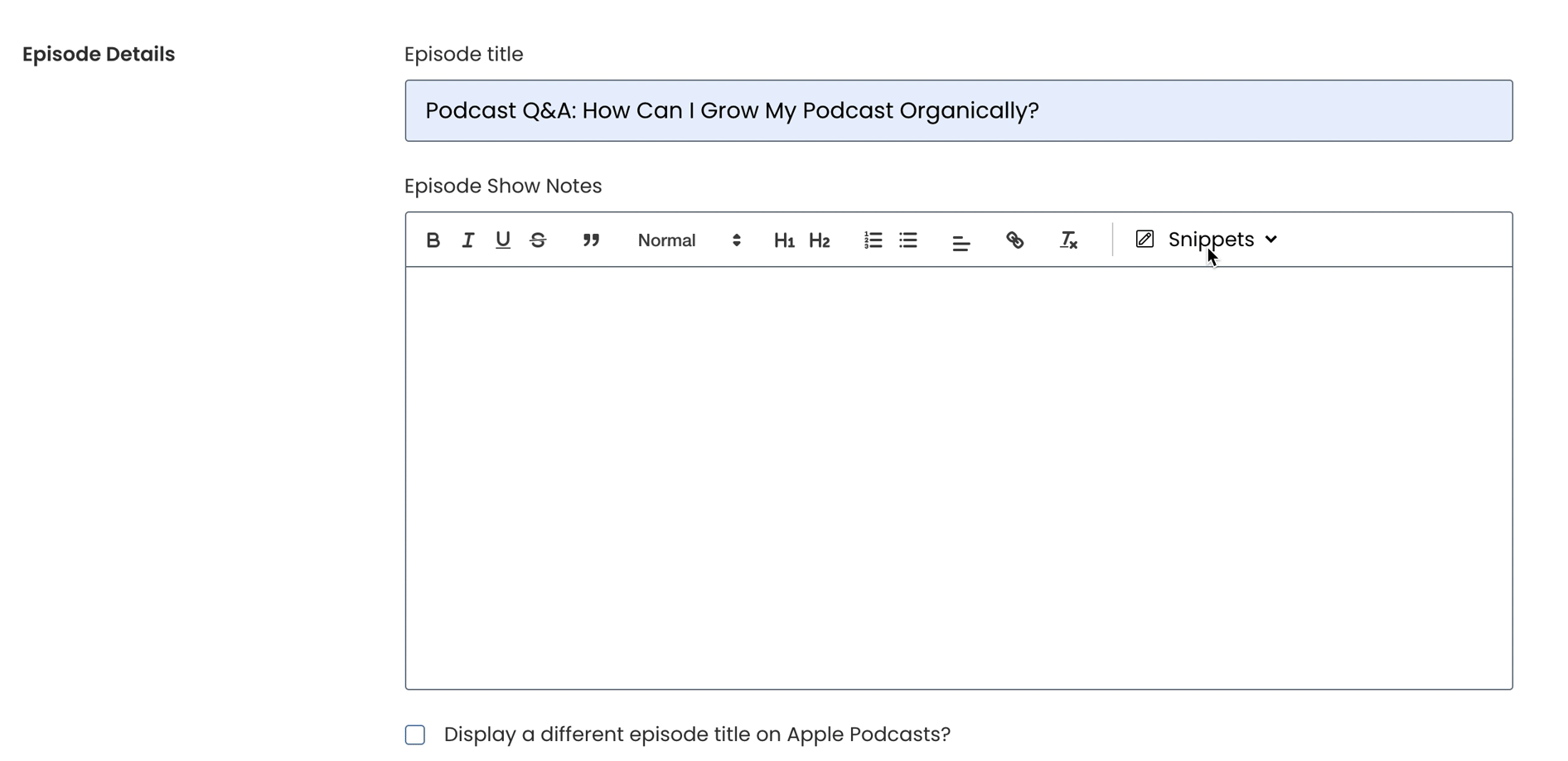
Task: Toggle italic formatting button
Action: click(x=468, y=240)
